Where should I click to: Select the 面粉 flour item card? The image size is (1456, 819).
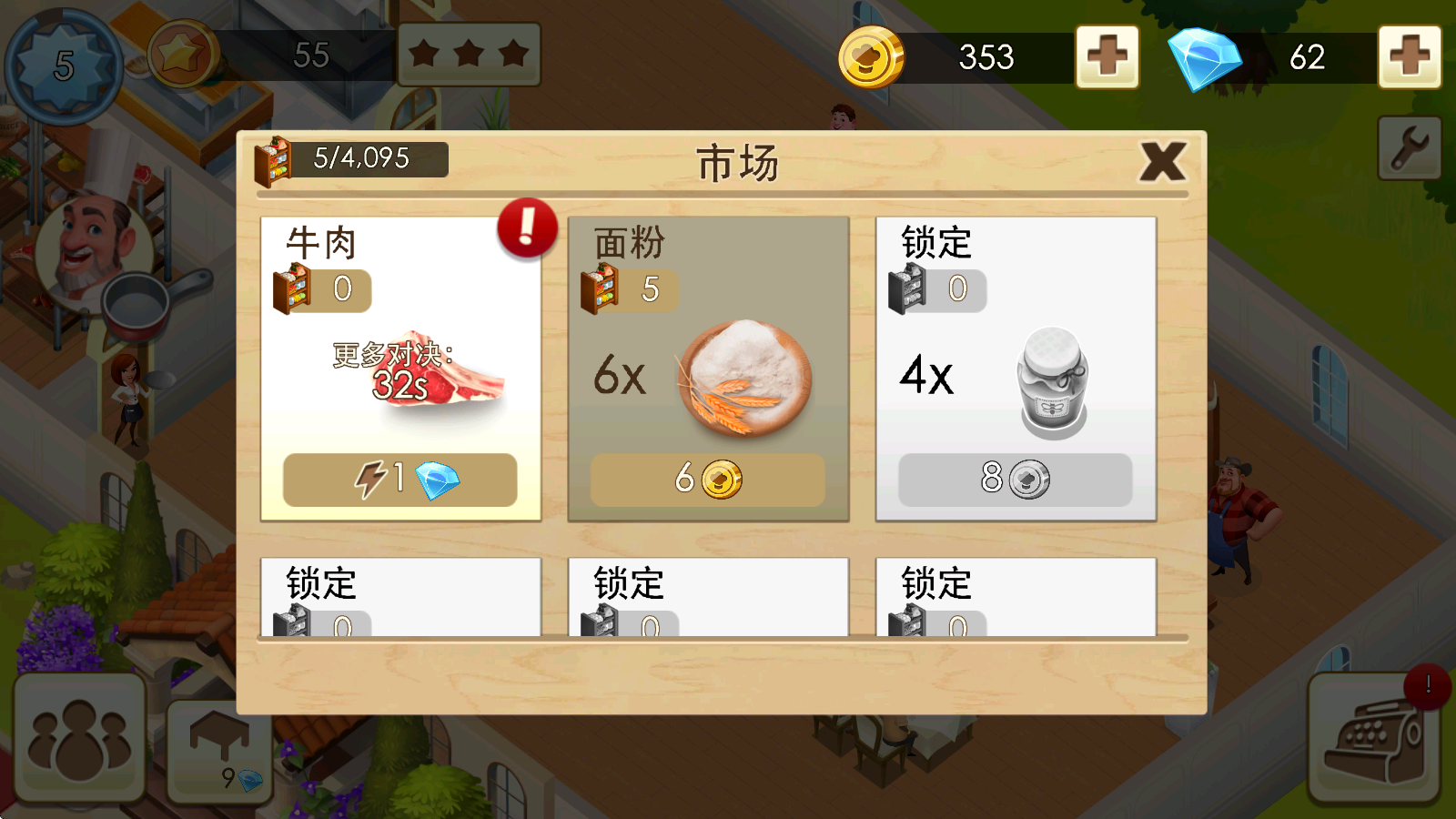coord(708,369)
